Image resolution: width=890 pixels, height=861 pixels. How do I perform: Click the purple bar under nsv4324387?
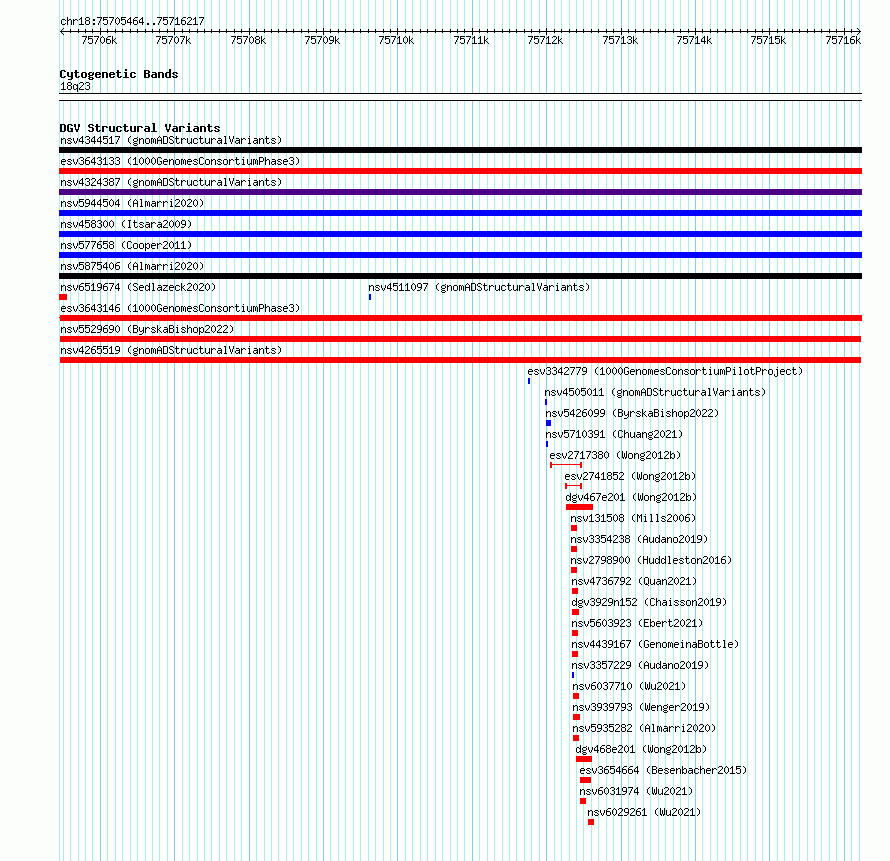(460, 192)
